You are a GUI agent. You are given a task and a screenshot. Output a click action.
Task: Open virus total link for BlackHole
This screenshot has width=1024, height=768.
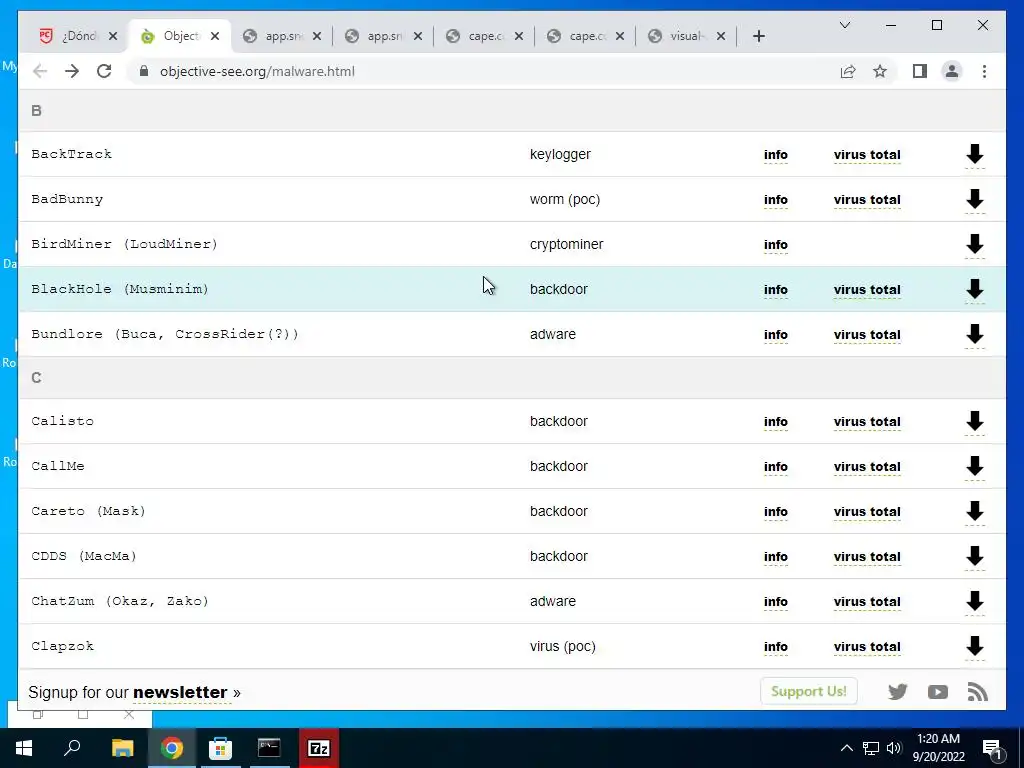(867, 290)
